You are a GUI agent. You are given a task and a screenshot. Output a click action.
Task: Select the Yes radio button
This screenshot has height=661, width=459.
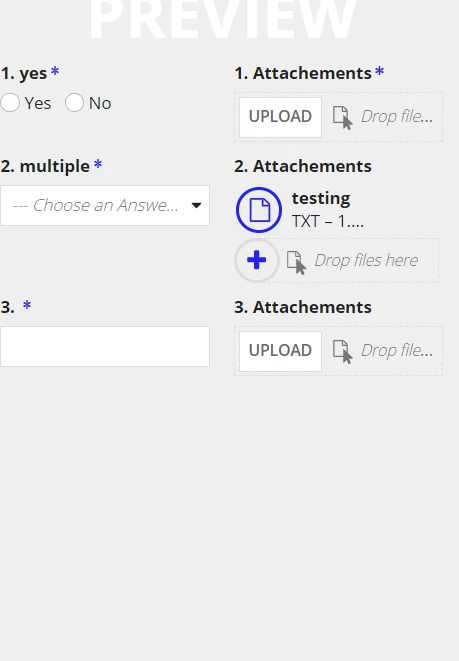(x=10, y=103)
